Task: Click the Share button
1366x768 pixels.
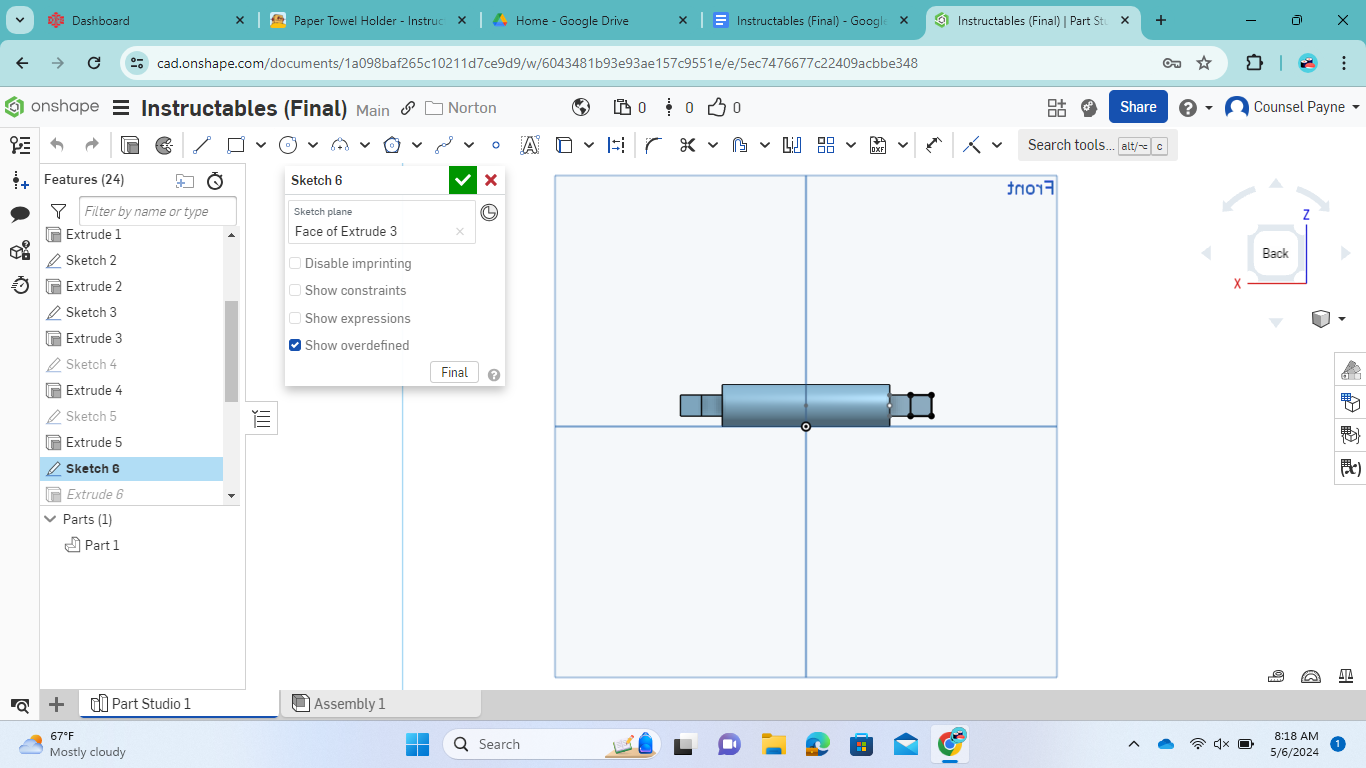Action: [x=1138, y=107]
